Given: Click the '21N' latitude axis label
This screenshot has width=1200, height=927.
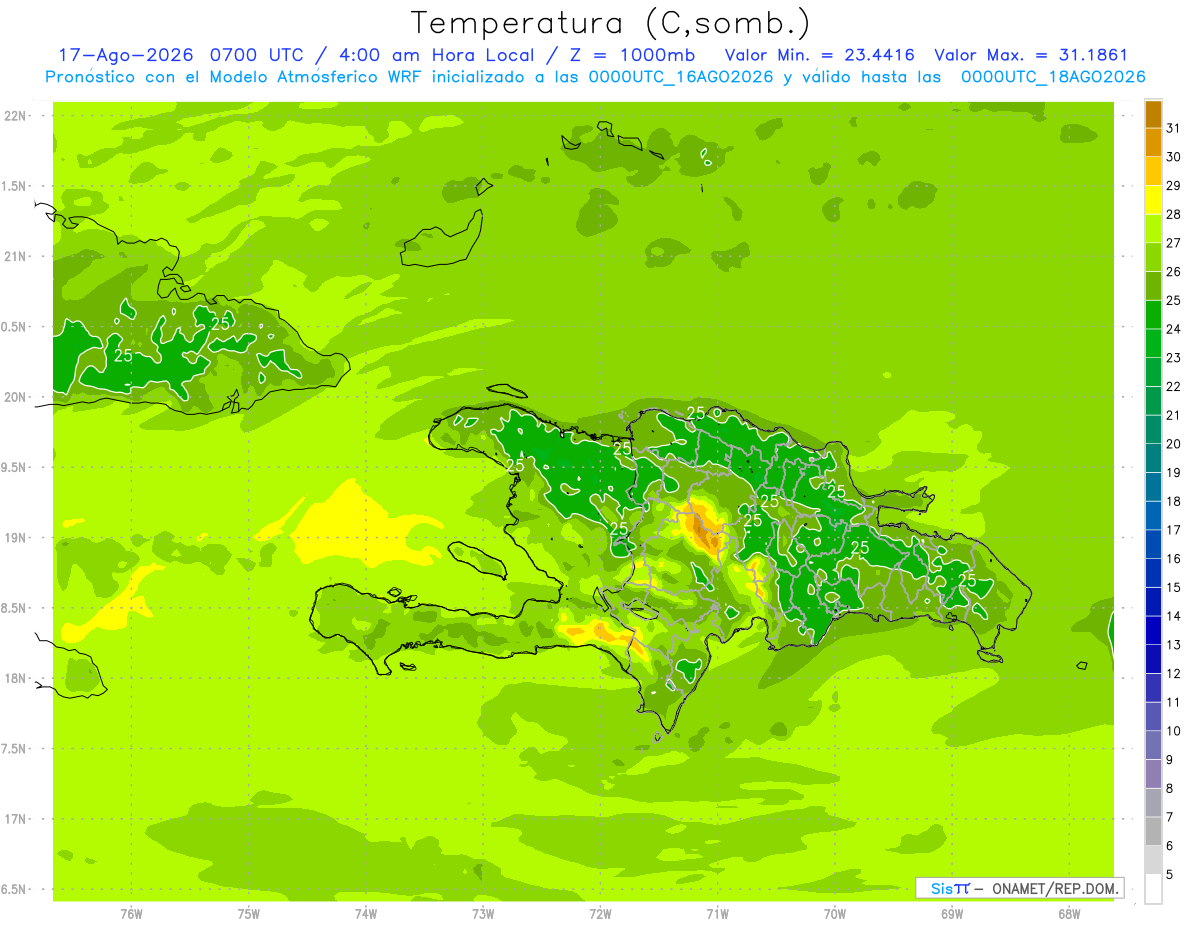Looking at the screenshot, I should (x=17, y=257).
